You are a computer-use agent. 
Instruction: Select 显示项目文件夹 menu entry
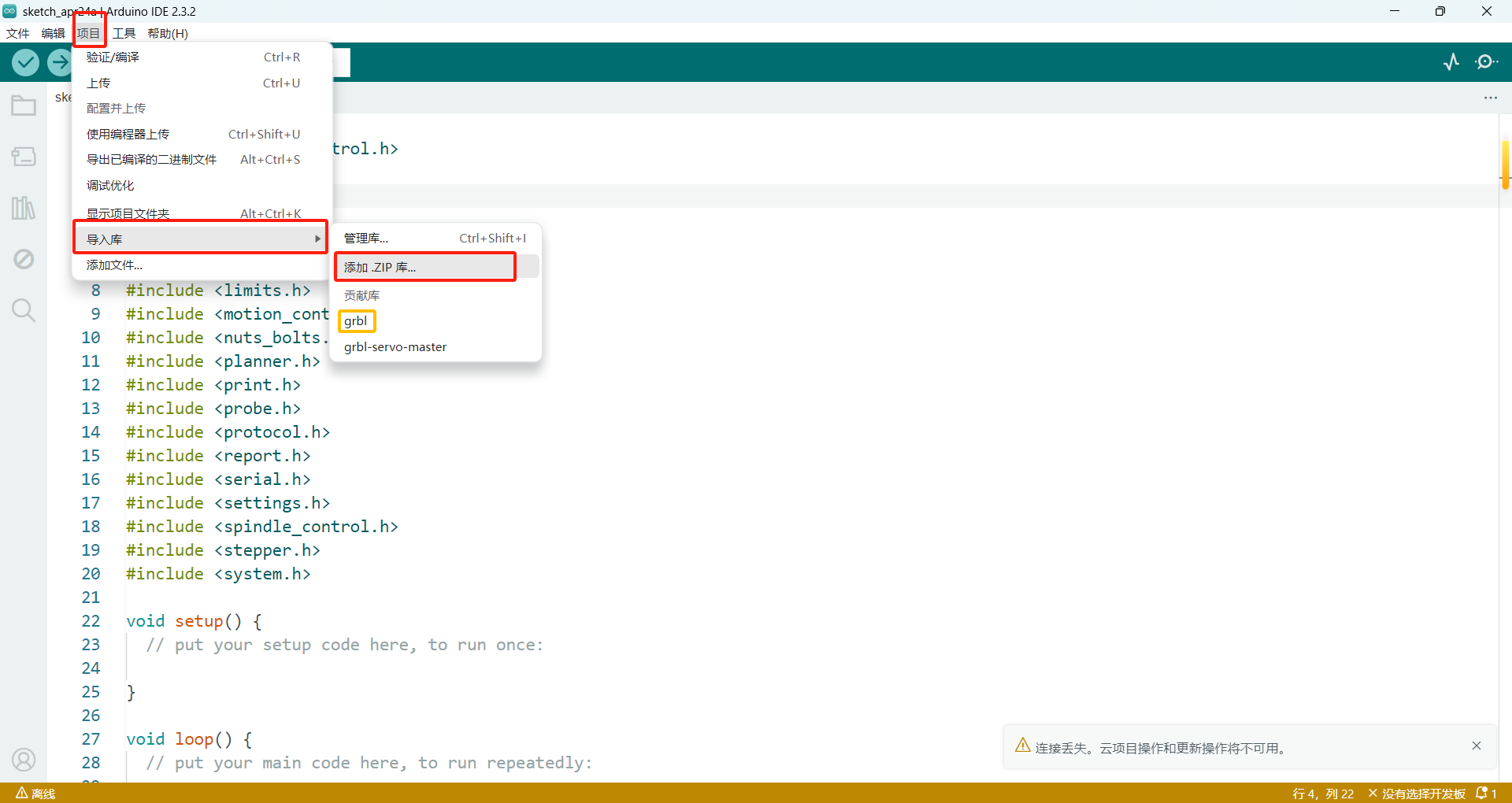[202, 213]
